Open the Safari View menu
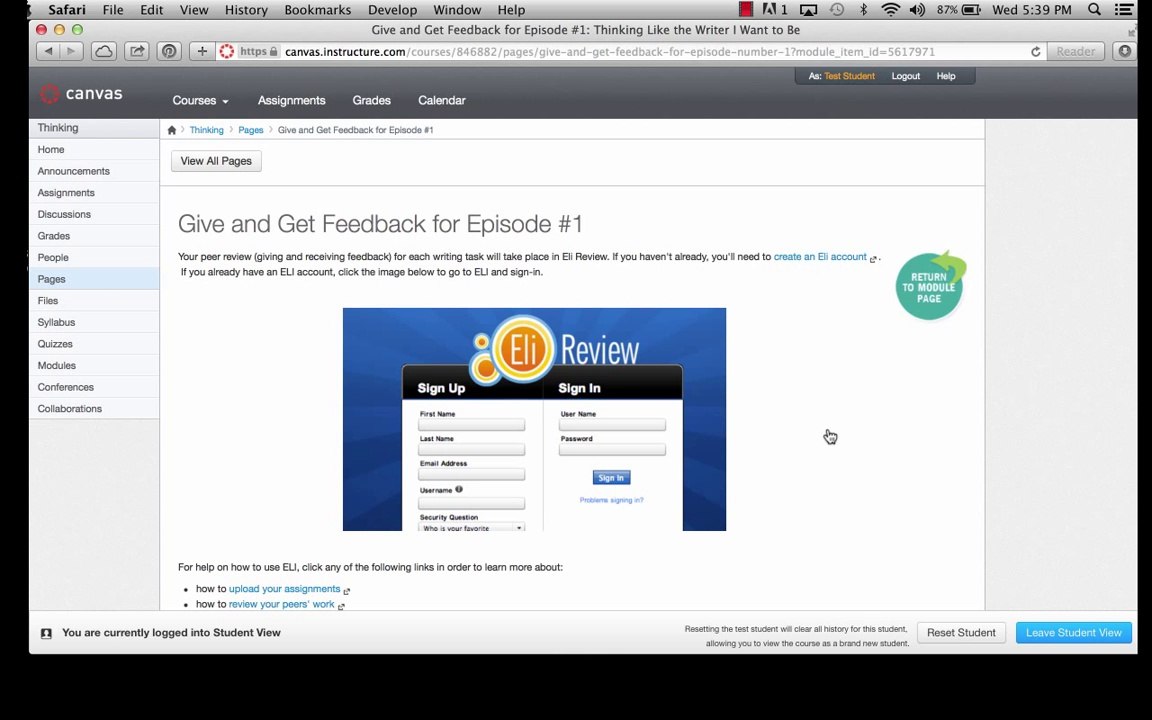The image size is (1152, 720). [194, 10]
